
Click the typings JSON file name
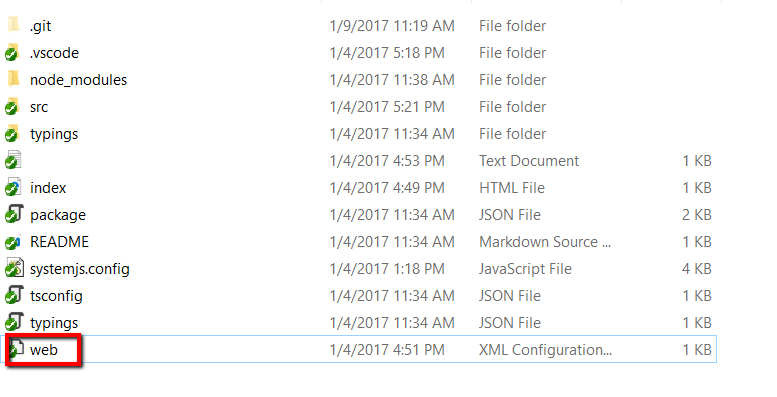point(54,323)
